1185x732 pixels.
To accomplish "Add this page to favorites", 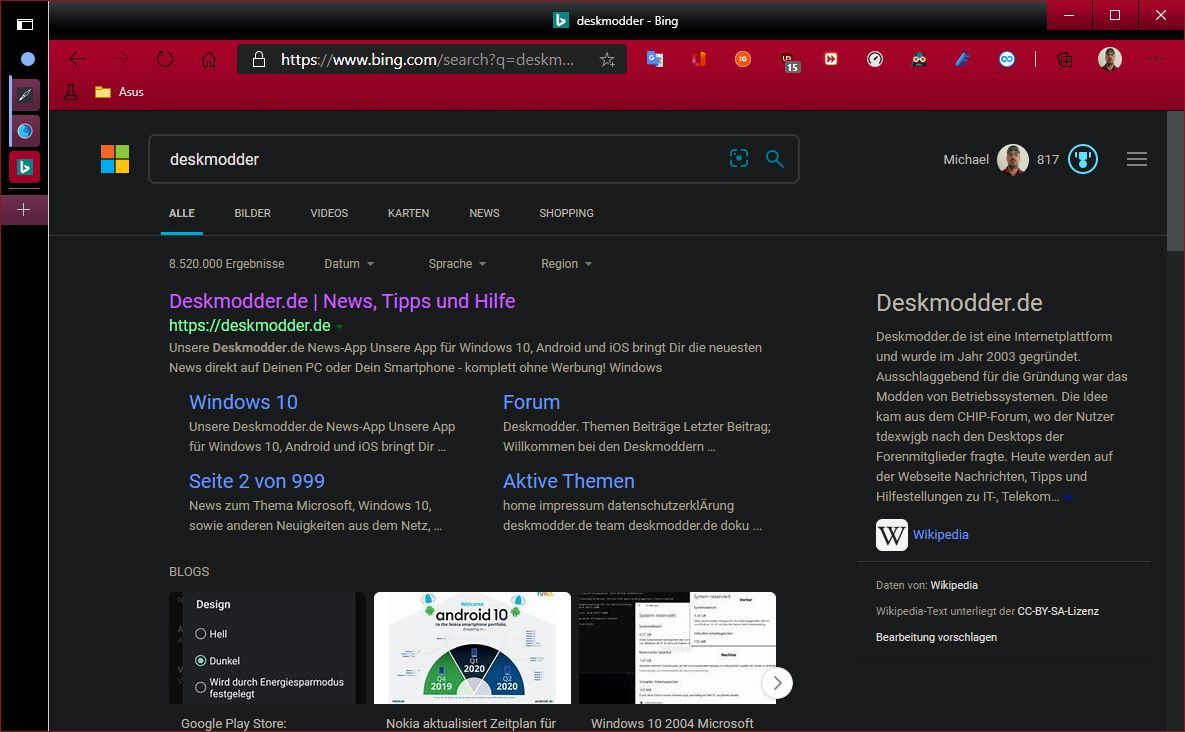I will pyautogui.click(x=607, y=59).
